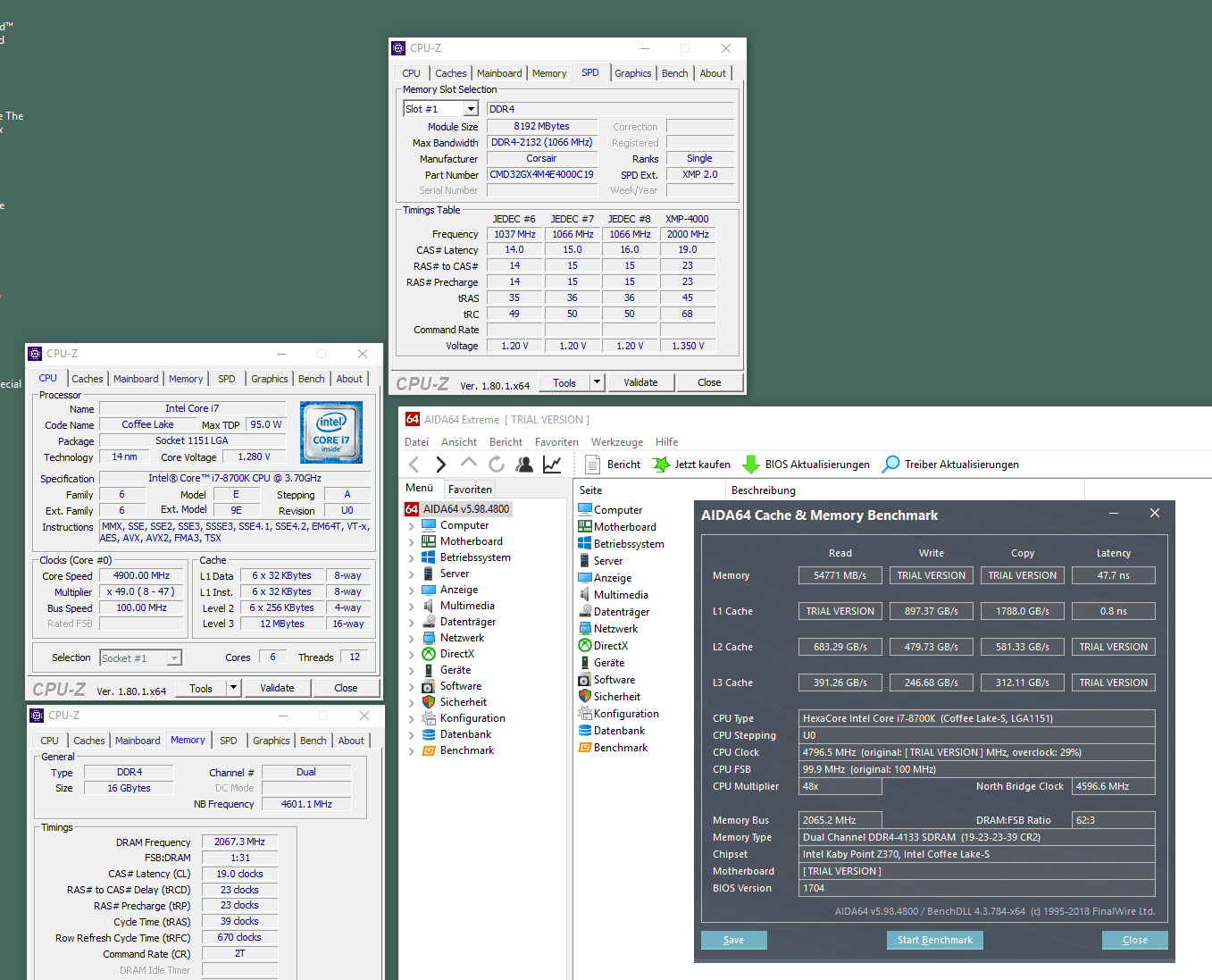1212x980 pixels.
Task: Click Validate in CPU window
Action: 277,688
